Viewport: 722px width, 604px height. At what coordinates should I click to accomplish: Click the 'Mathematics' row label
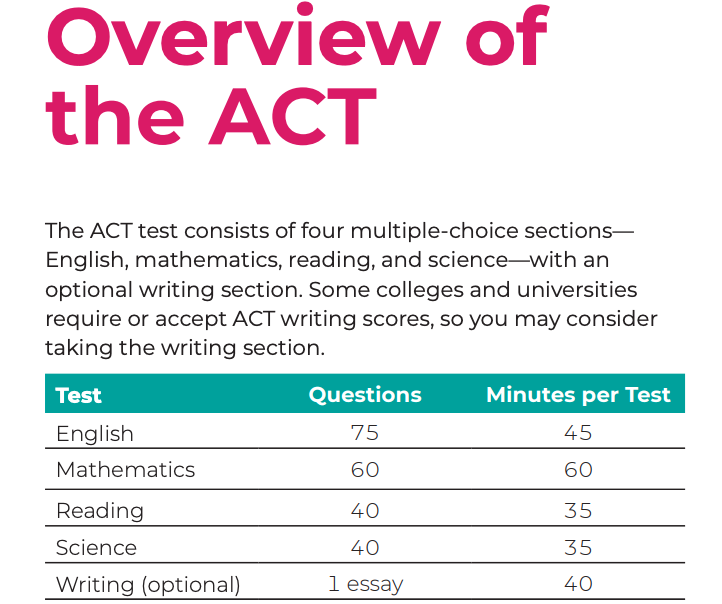[x=125, y=470]
